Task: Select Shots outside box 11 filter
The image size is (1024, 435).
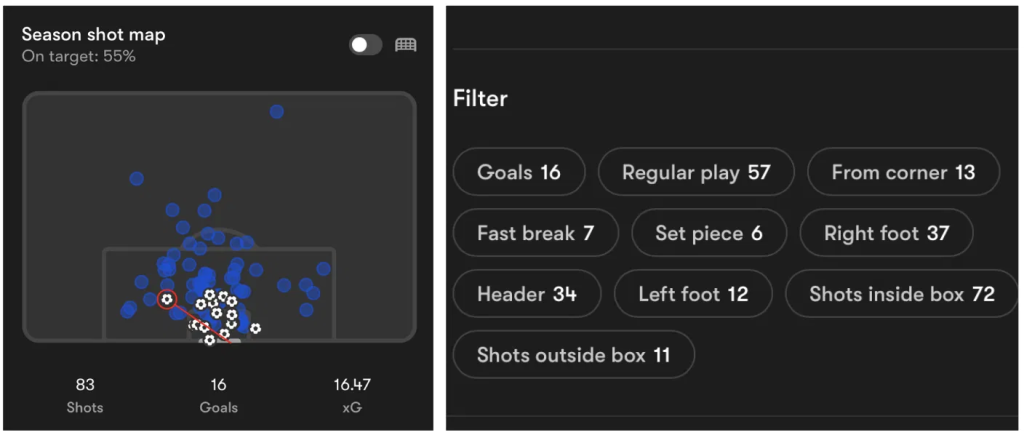Action: tap(572, 355)
